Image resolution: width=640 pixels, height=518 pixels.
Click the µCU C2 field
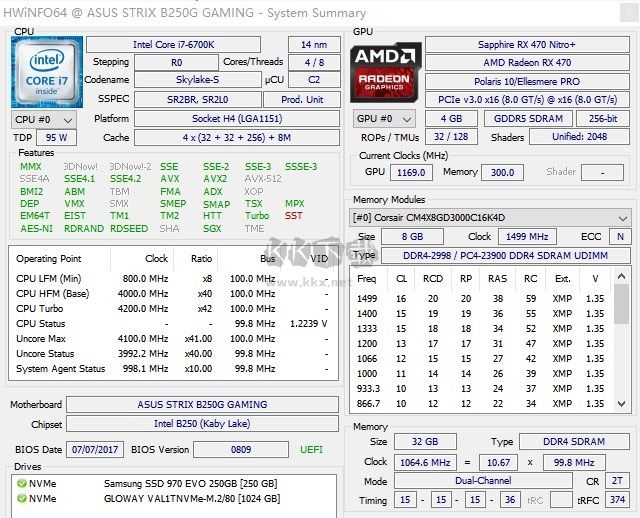[314, 80]
